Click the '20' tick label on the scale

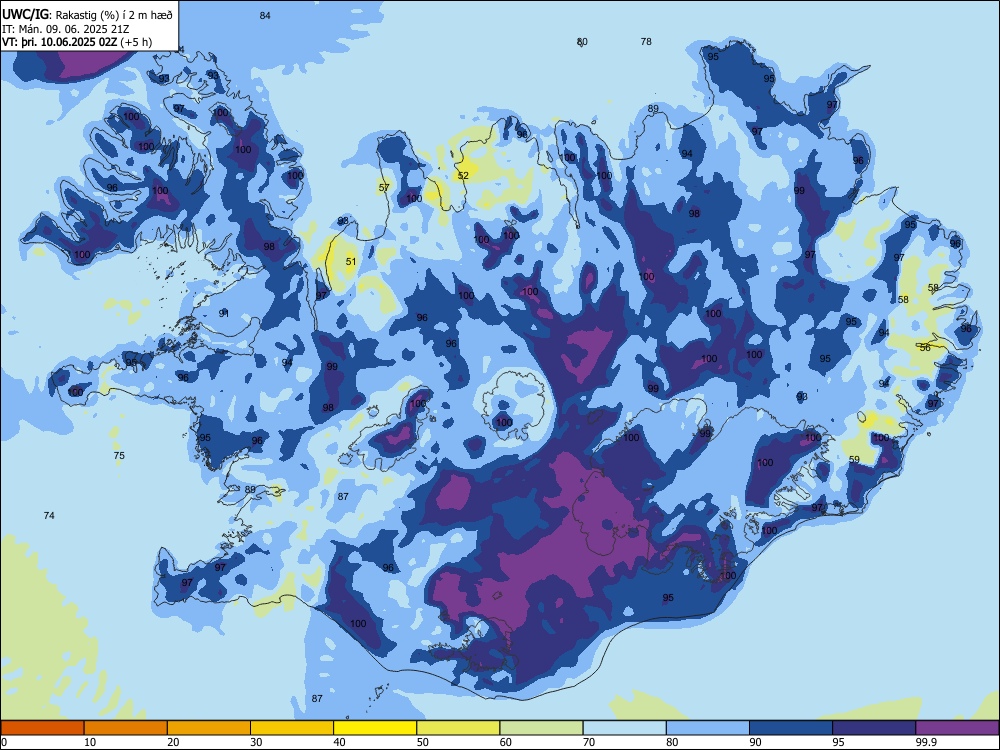(173, 742)
